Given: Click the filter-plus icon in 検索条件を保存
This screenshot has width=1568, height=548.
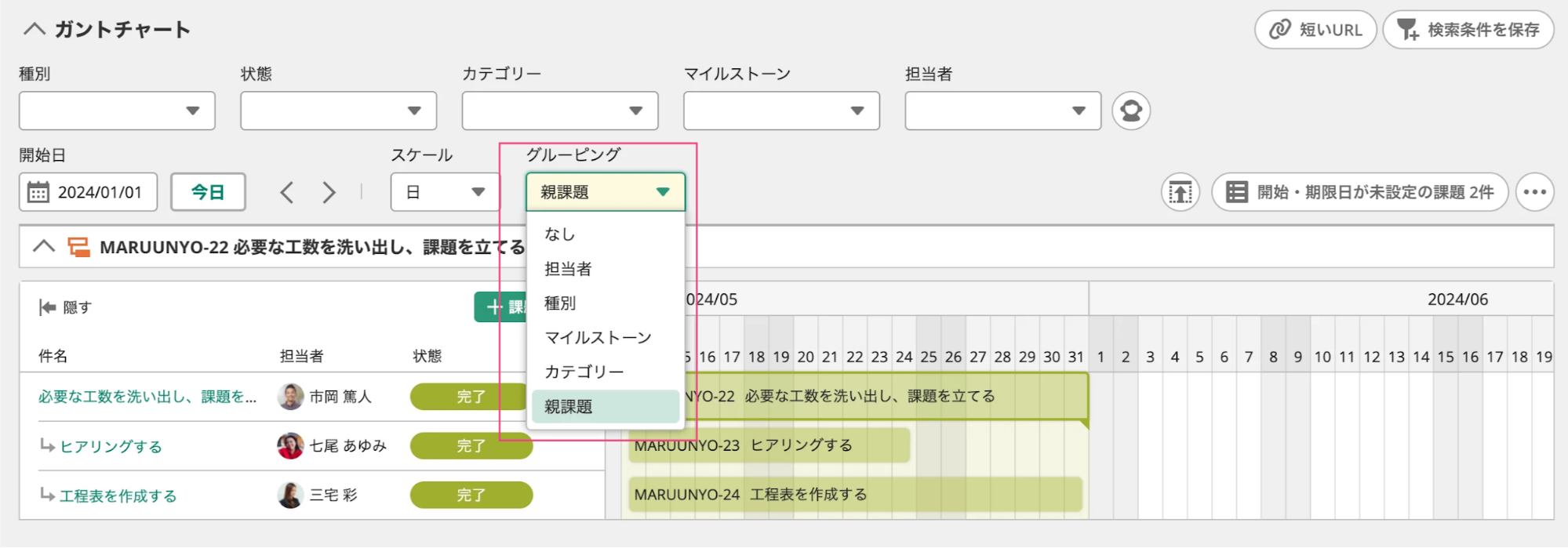Looking at the screenshot, I should point(1409,30).
